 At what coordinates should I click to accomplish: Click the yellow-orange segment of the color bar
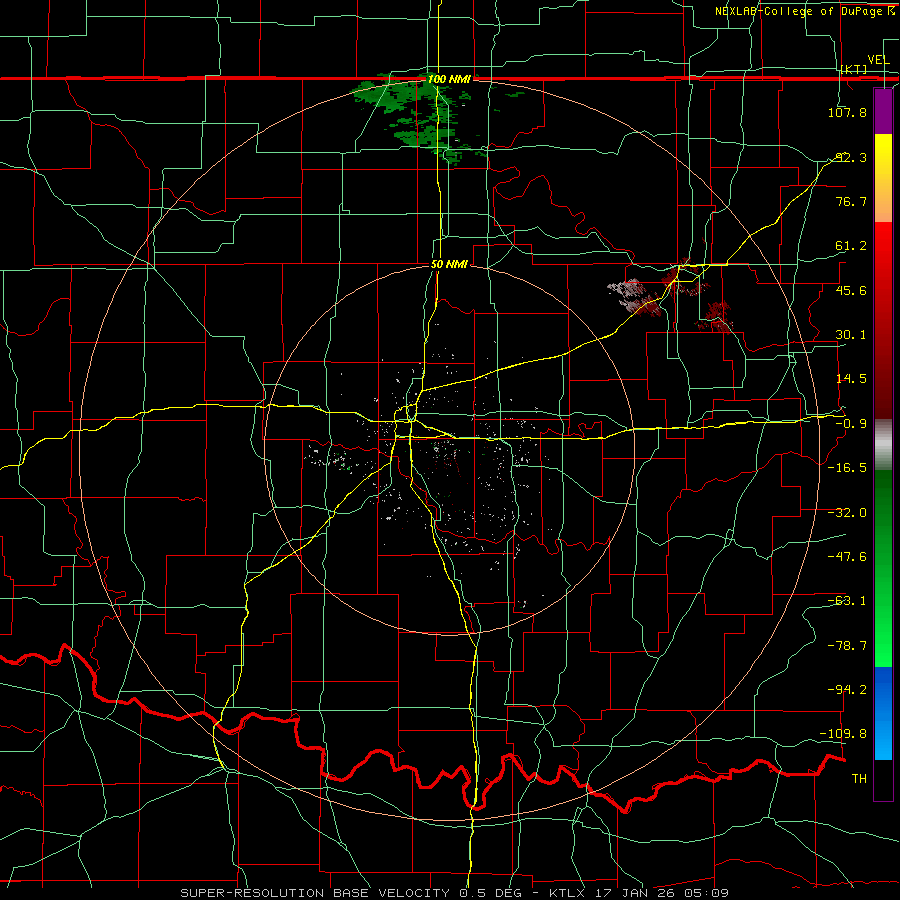[883, 178]
